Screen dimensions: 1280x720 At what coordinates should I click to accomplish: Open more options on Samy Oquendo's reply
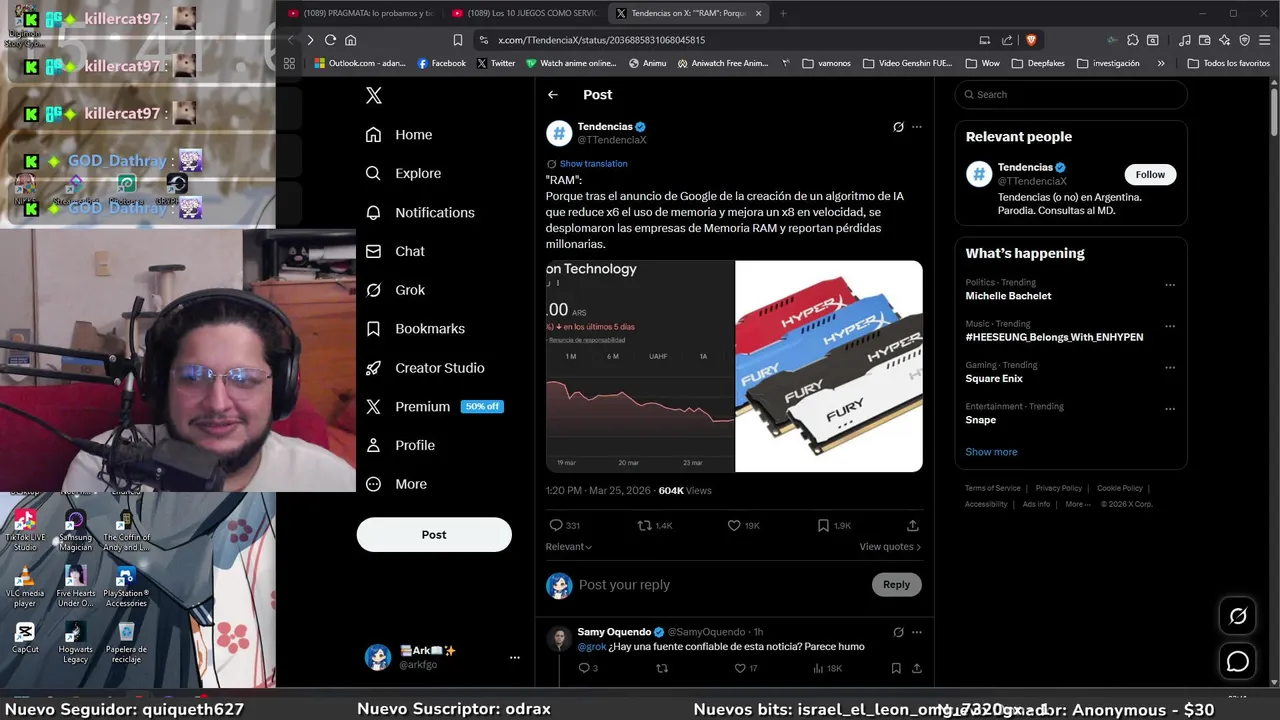click(917, 632)
